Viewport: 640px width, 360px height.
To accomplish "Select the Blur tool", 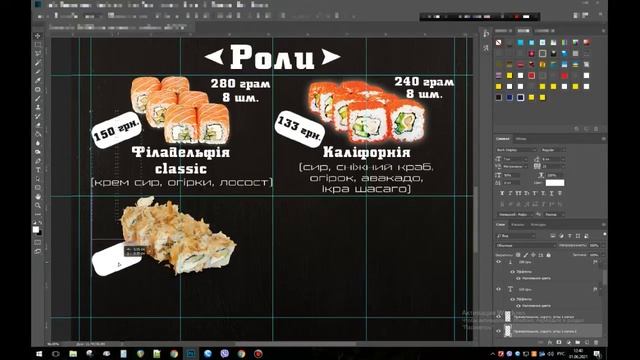I will (x=38, y=143).
